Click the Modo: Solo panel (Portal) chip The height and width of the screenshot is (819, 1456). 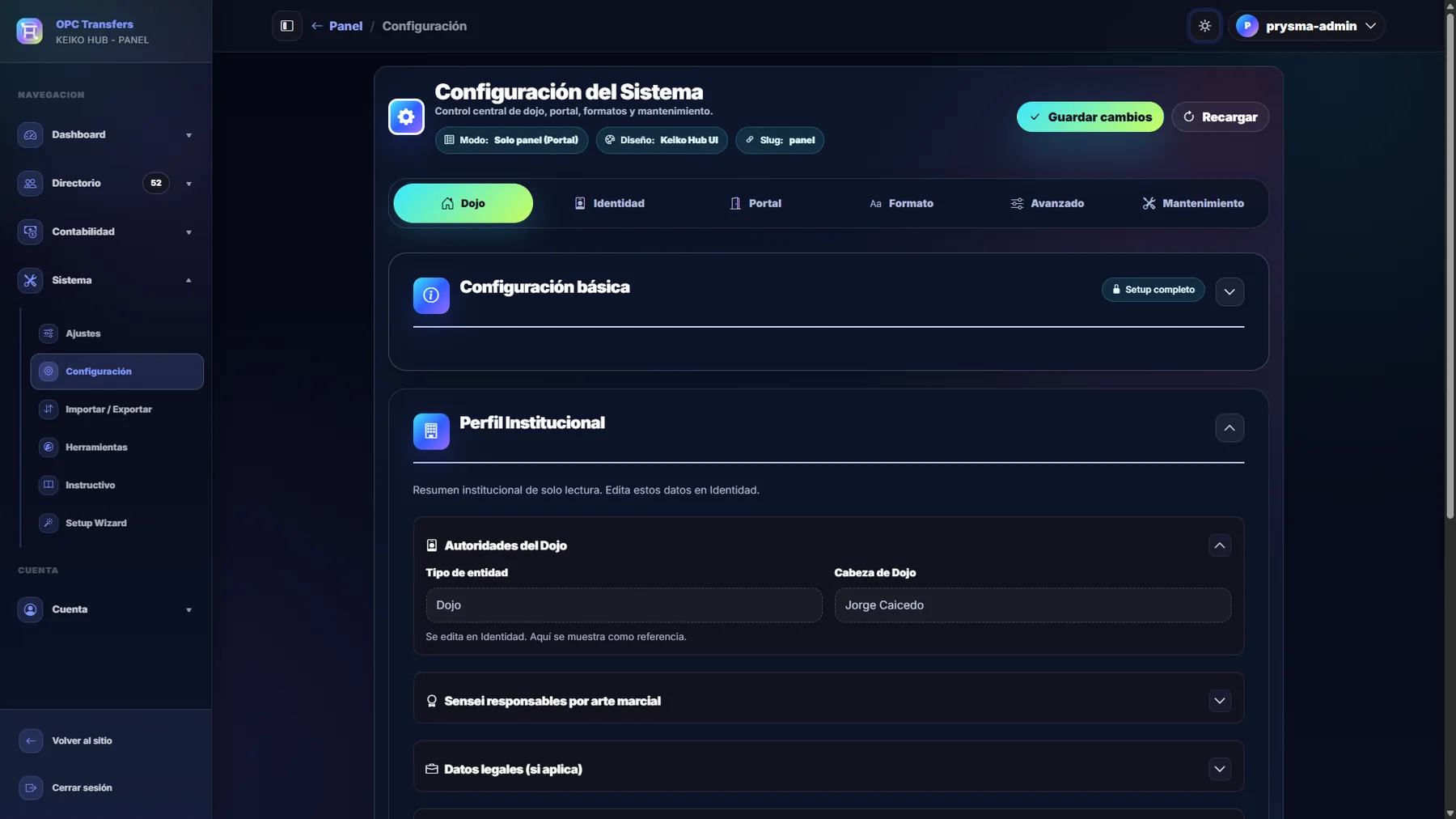coord(511,141)
